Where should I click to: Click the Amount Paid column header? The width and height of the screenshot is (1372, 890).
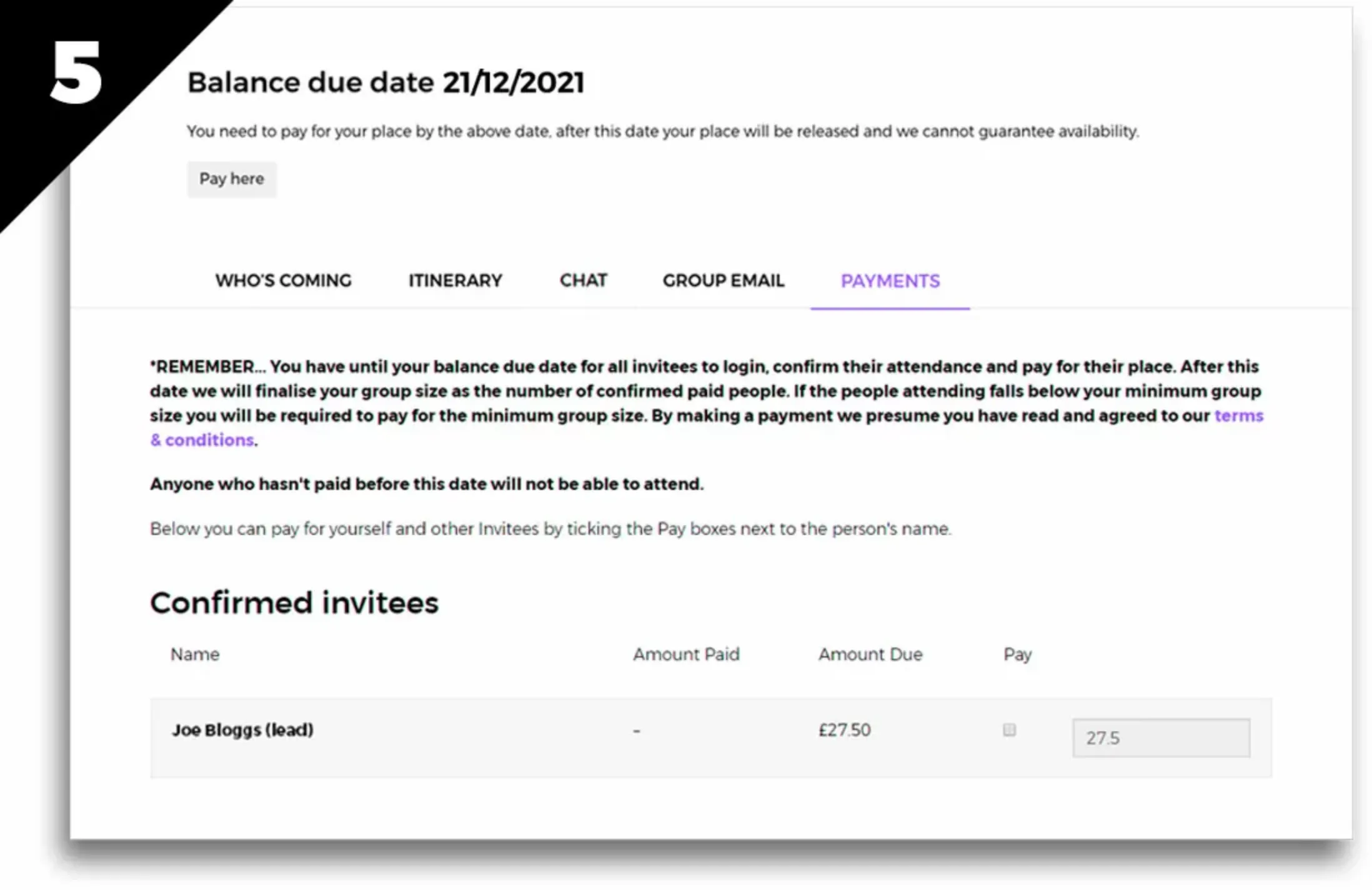(686, 654)
